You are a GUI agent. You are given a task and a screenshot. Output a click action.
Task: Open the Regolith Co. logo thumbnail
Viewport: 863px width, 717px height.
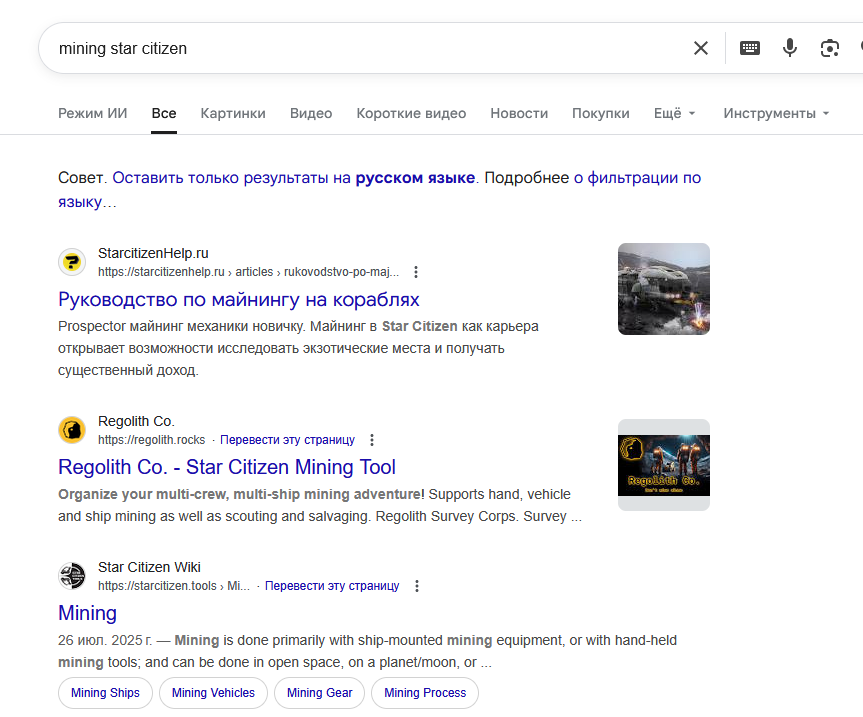[664, 465]
